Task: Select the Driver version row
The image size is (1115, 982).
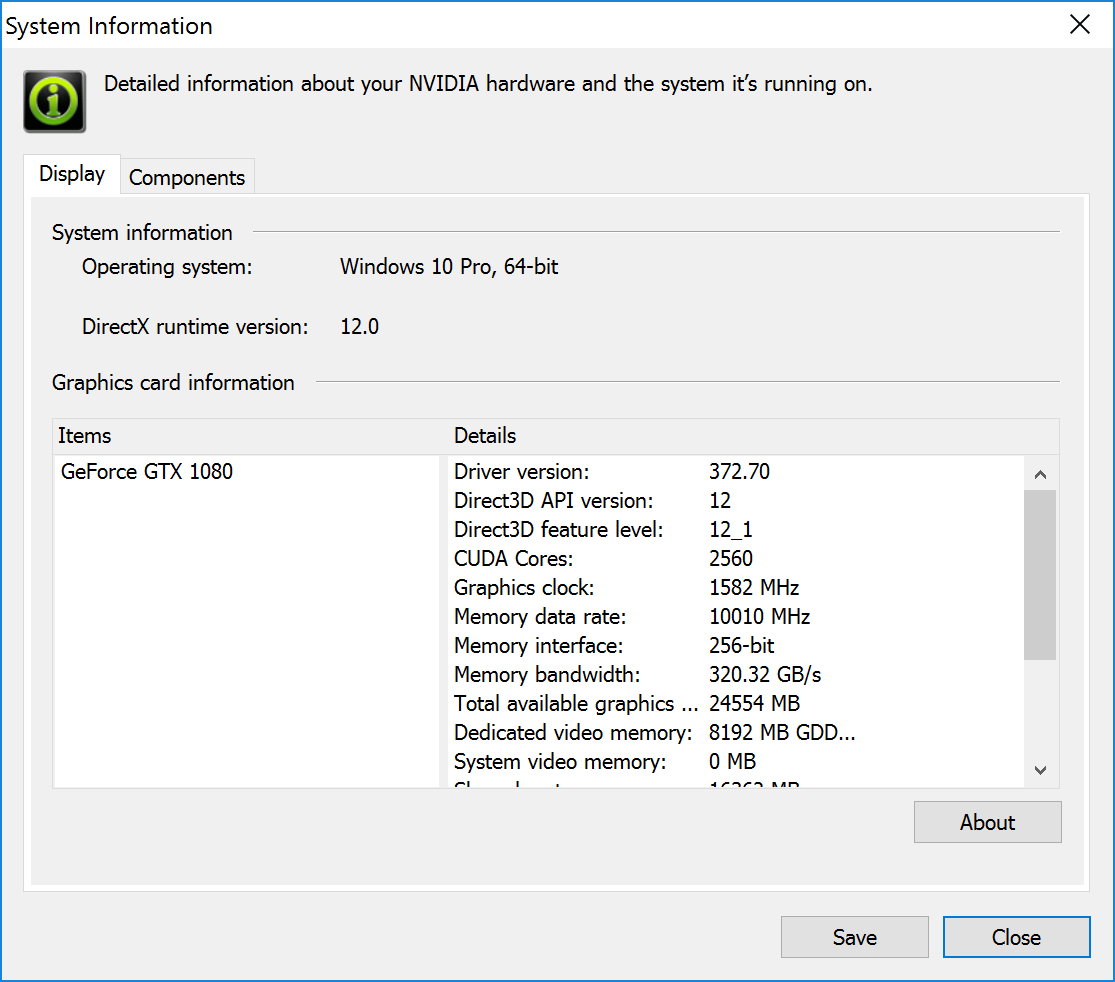Action: click(x=611, y=471)
